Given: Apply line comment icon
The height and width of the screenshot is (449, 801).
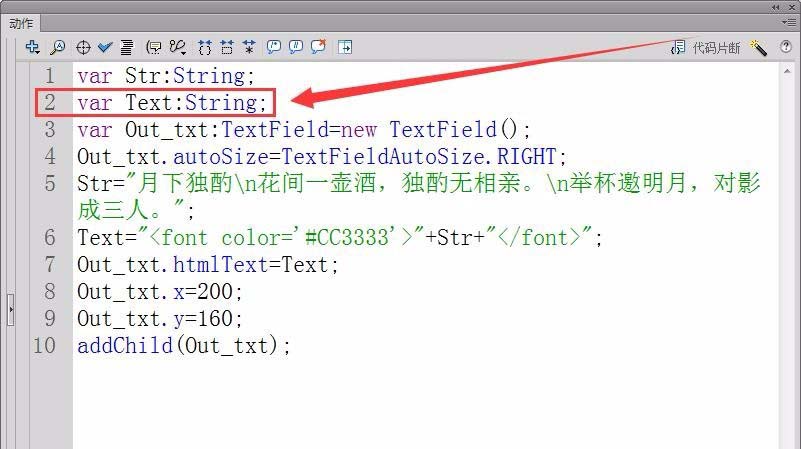Looking at the screenshot, I should tap(296, 48).
